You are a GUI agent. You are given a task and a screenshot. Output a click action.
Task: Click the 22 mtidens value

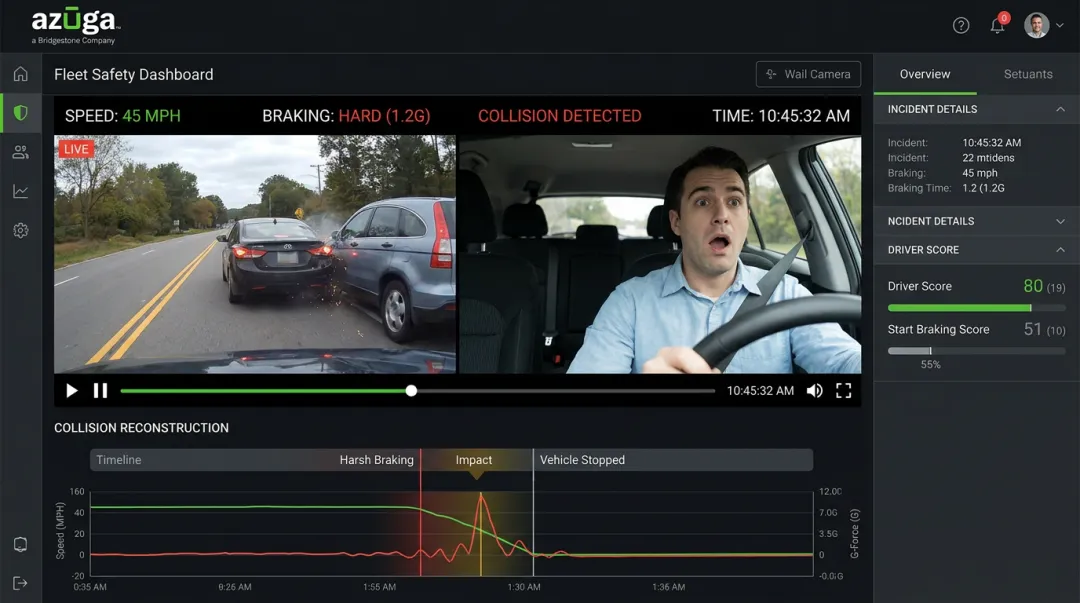click(x=988, y=158)
